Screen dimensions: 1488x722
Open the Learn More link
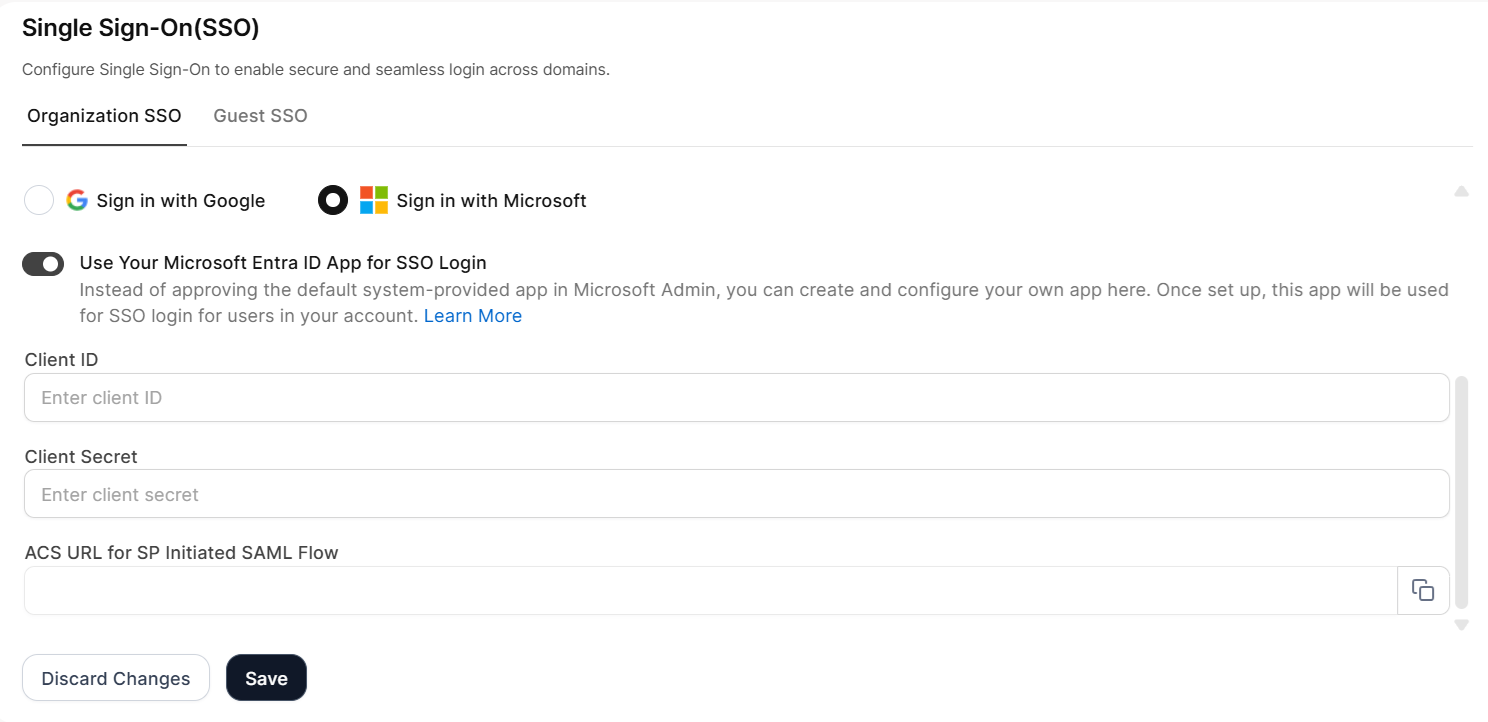point(473,316)
